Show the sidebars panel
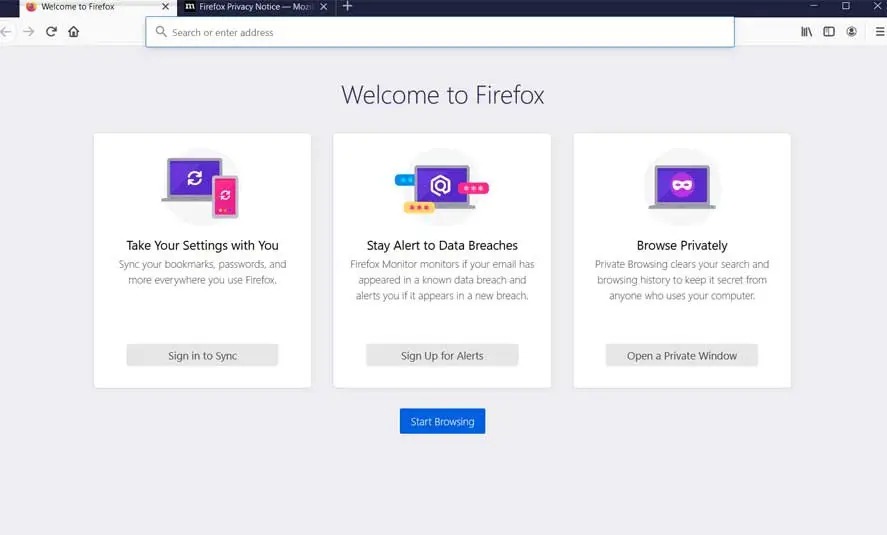This screenshot has height=535, width=887. (x=829, y=32)
